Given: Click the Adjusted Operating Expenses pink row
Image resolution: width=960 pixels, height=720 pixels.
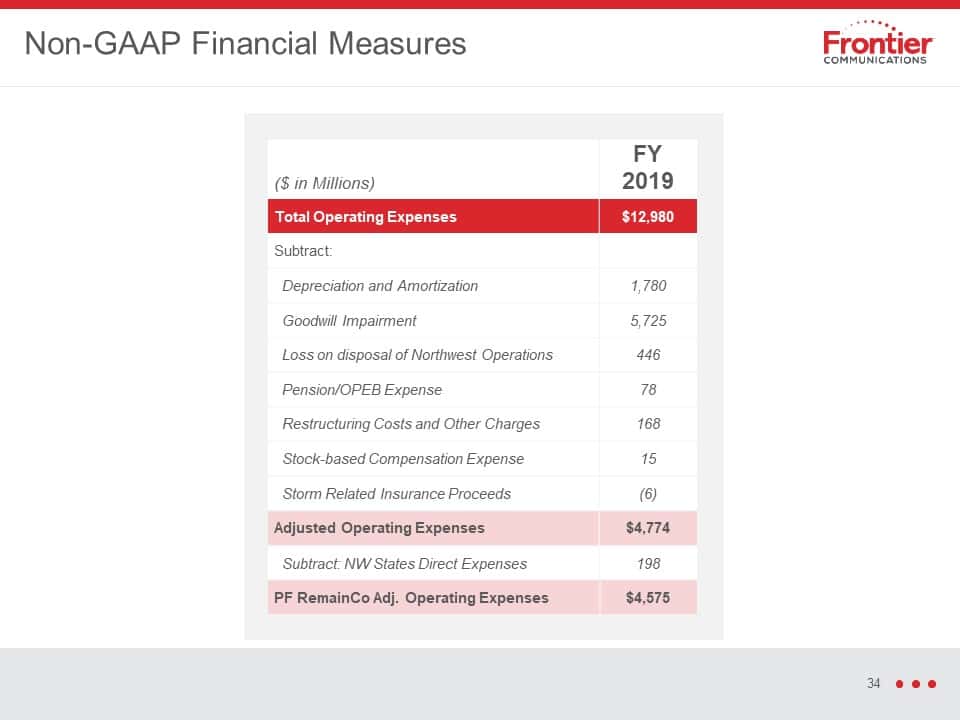Looking at the screenshot, I should (482, 528).
